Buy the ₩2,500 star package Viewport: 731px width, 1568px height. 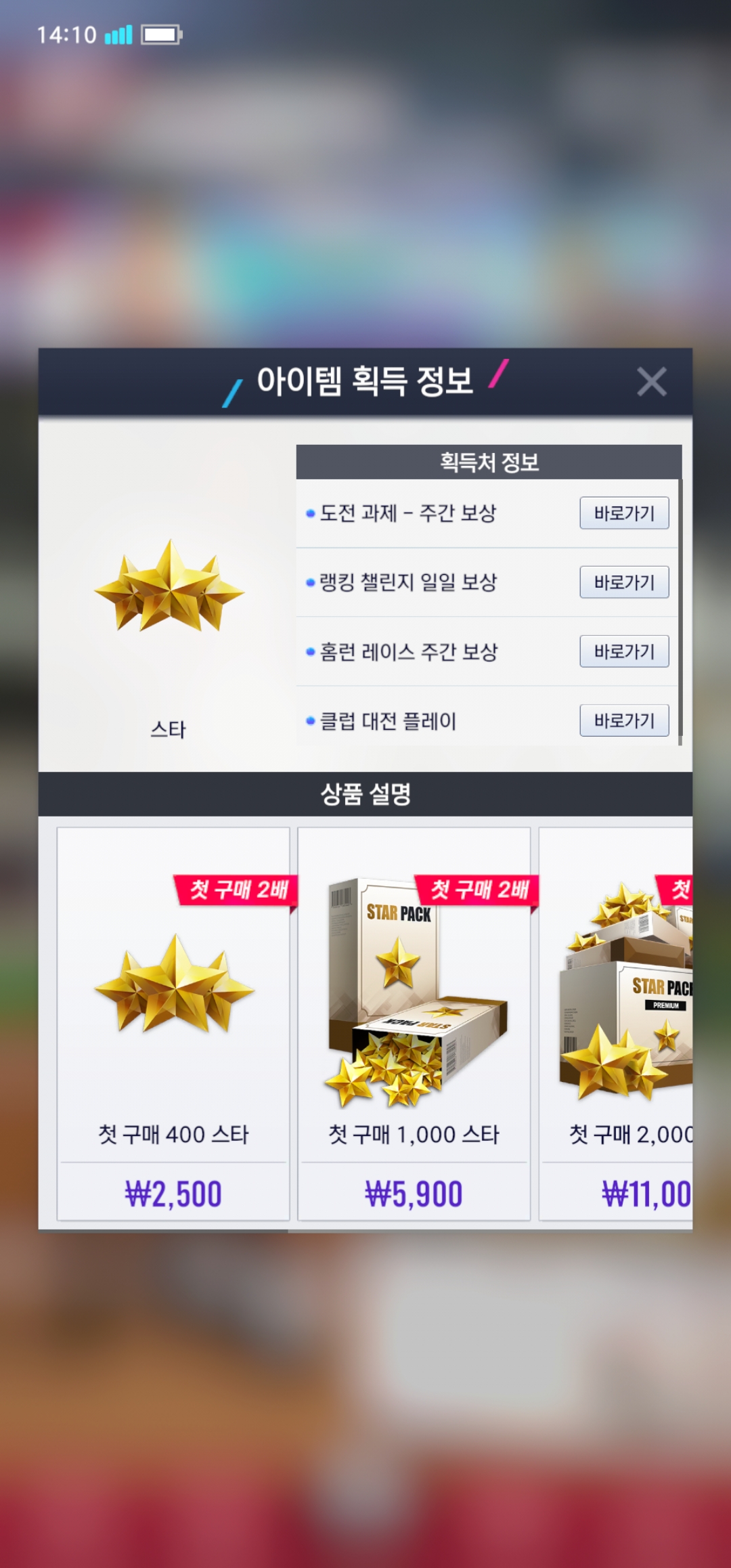click(173, 1194)
